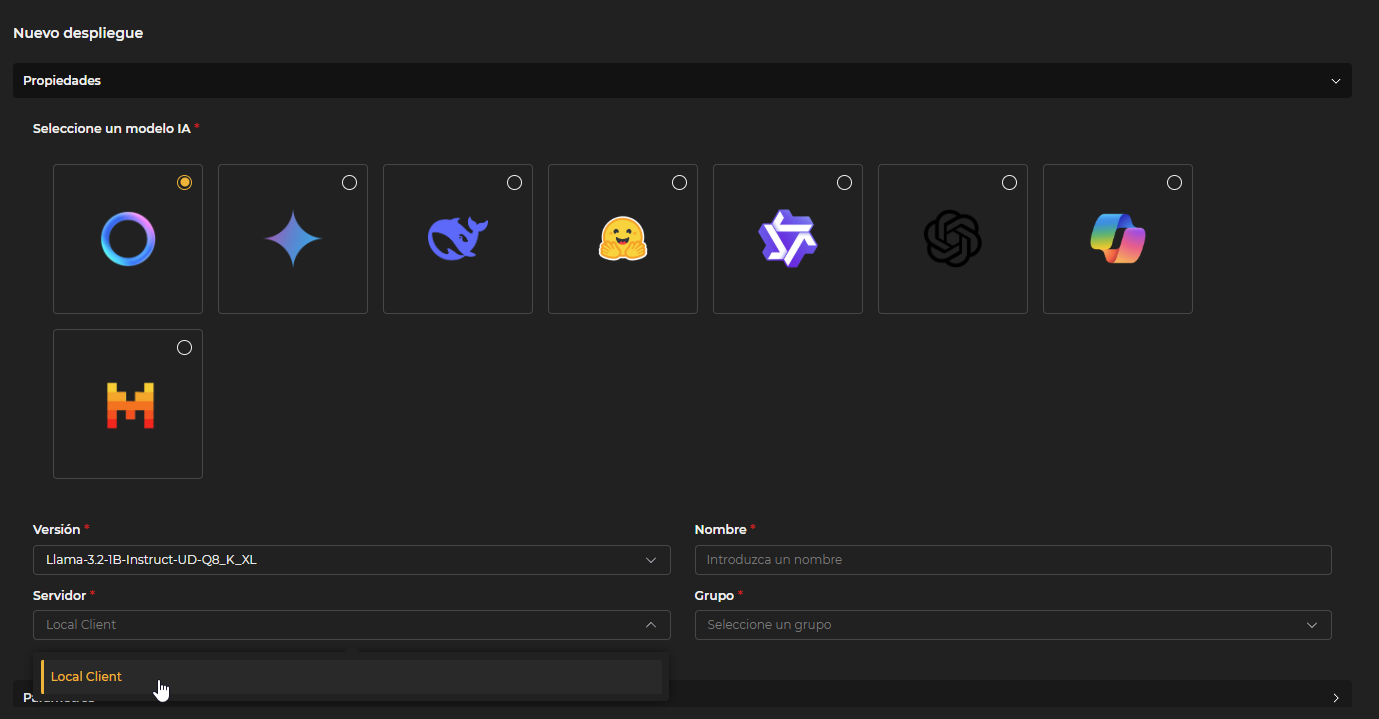This screenshot has width=1379, height=719.
Task: Enable the DeepSeek card radio button
Action: [x=514, y=182]
